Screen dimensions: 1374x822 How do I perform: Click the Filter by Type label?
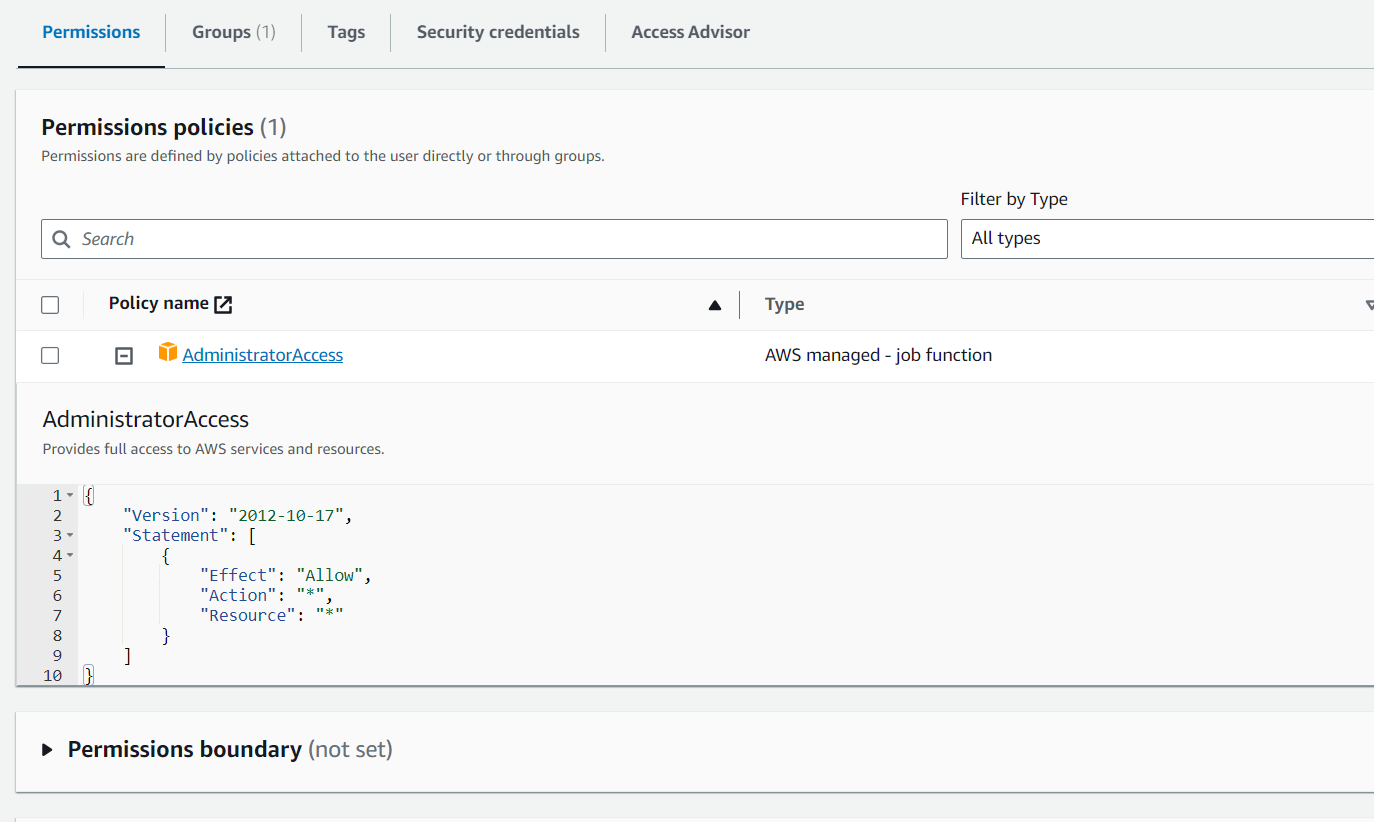click(x=1014, y=199)
